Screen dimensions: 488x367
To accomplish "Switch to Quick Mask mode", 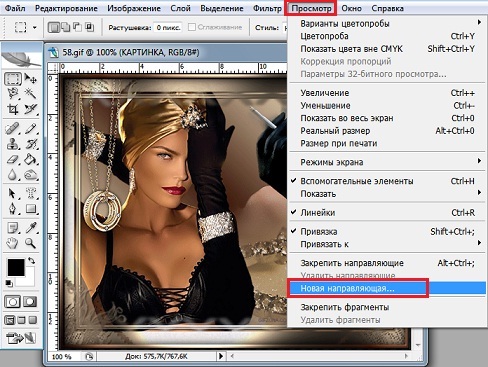I will (x=30, y=302).
